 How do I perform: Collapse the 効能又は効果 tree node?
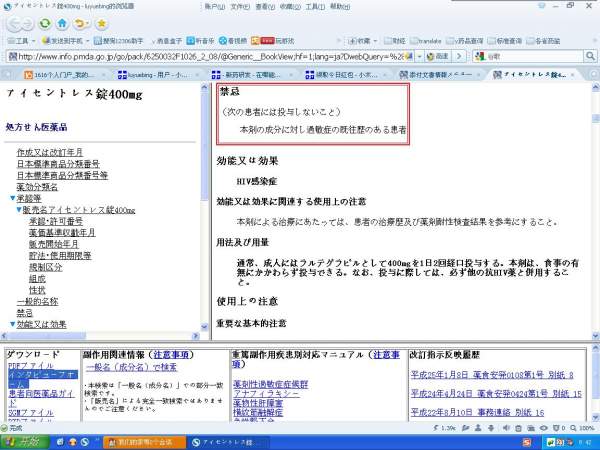click(x=13, y=324)
